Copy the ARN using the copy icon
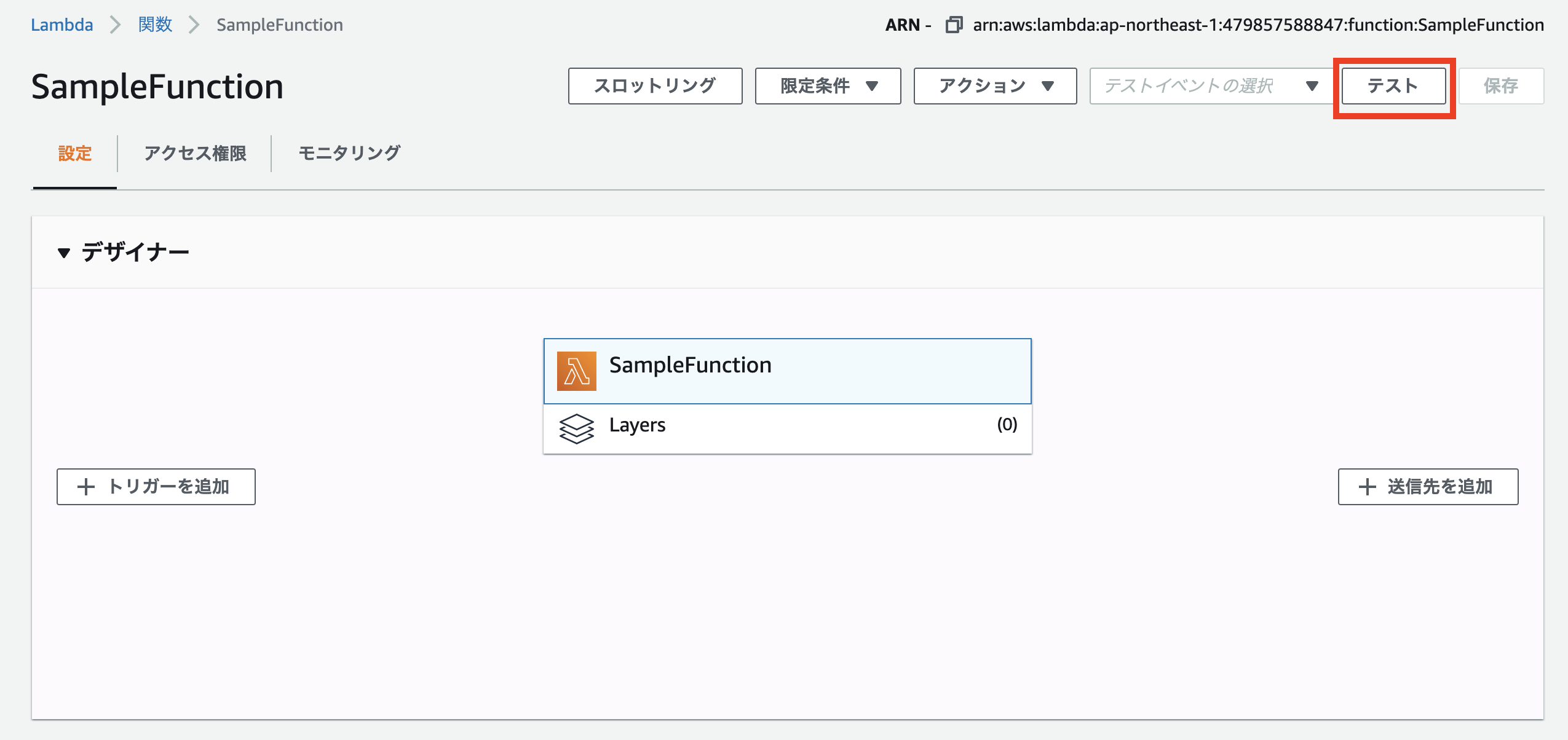Viewport: 1568px width, 740px height. (954, 25)
